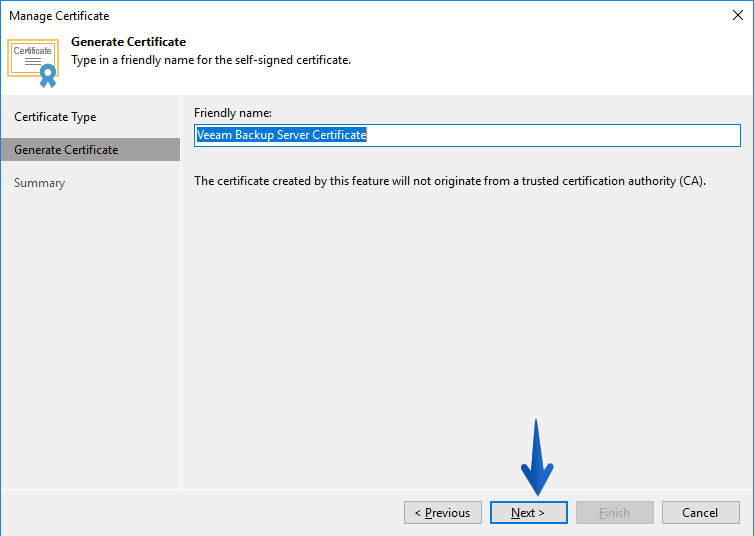Screen dimensions: 754x536
Task: Focus the Friendly name input field
Action: click(467, 135)
